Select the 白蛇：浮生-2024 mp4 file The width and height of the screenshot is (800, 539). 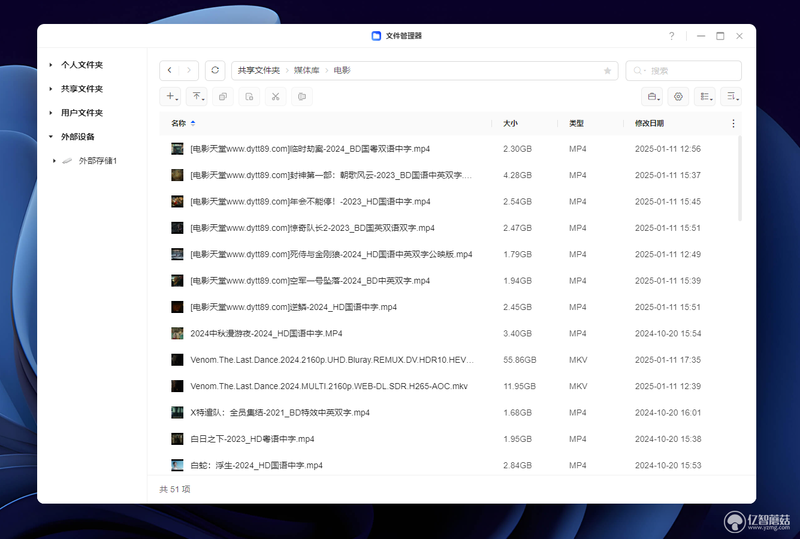coord(449,465)
